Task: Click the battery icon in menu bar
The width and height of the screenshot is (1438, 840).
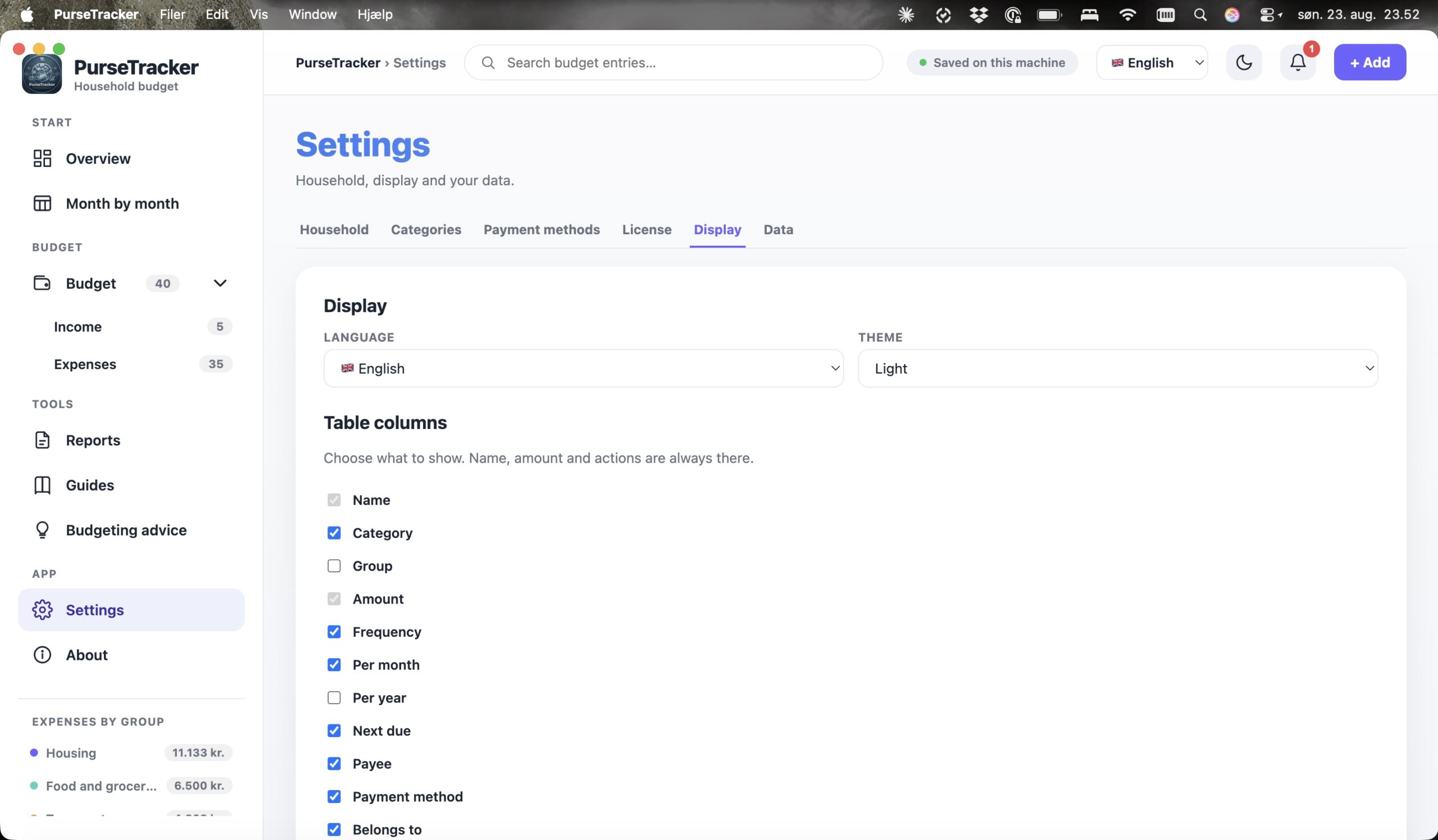Action: point(1049,15)
